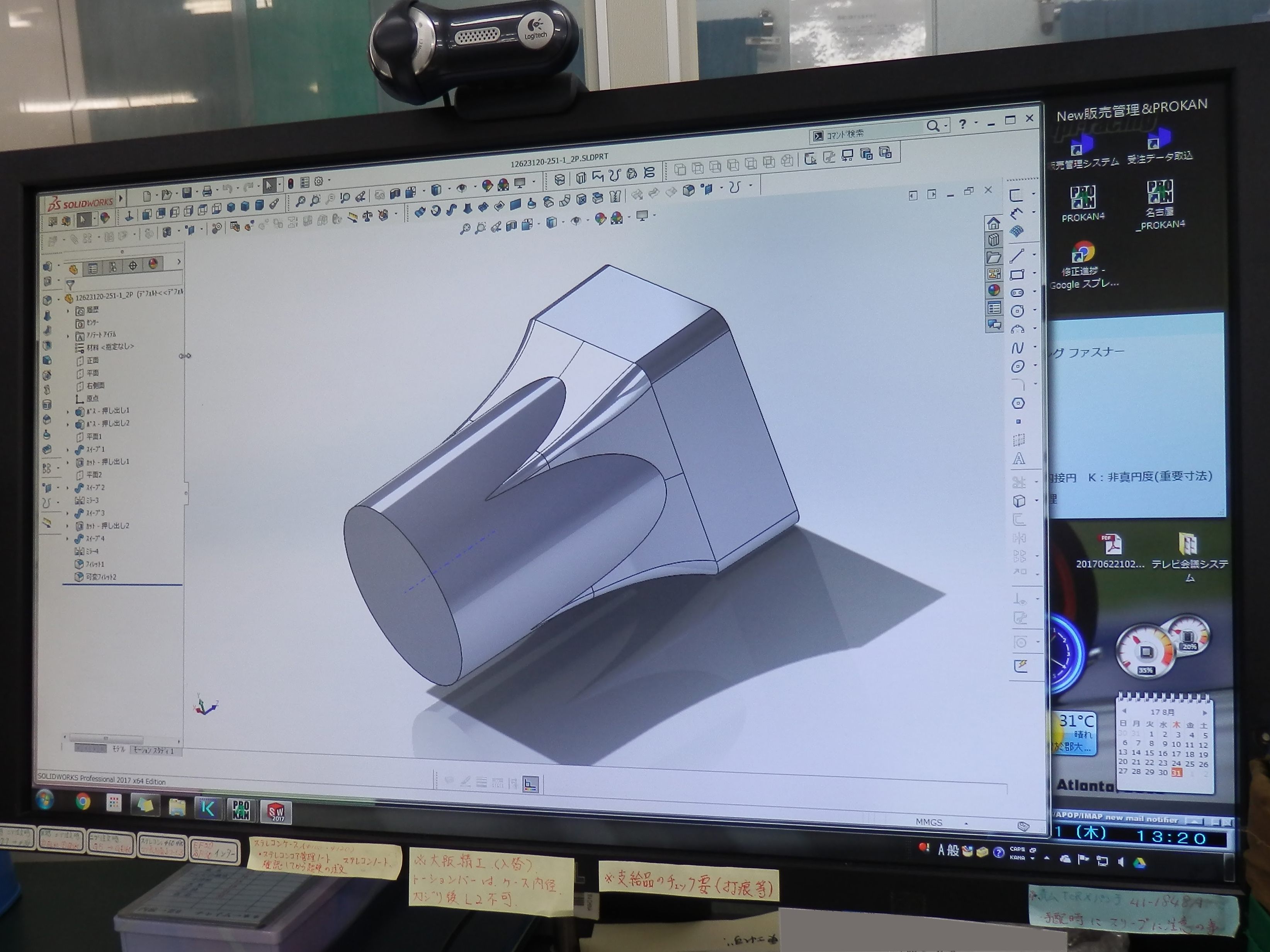The height and width of the screenshot is (952, 1270).
Task: Save the part using Save icon
Action: [x=187, y=193]
